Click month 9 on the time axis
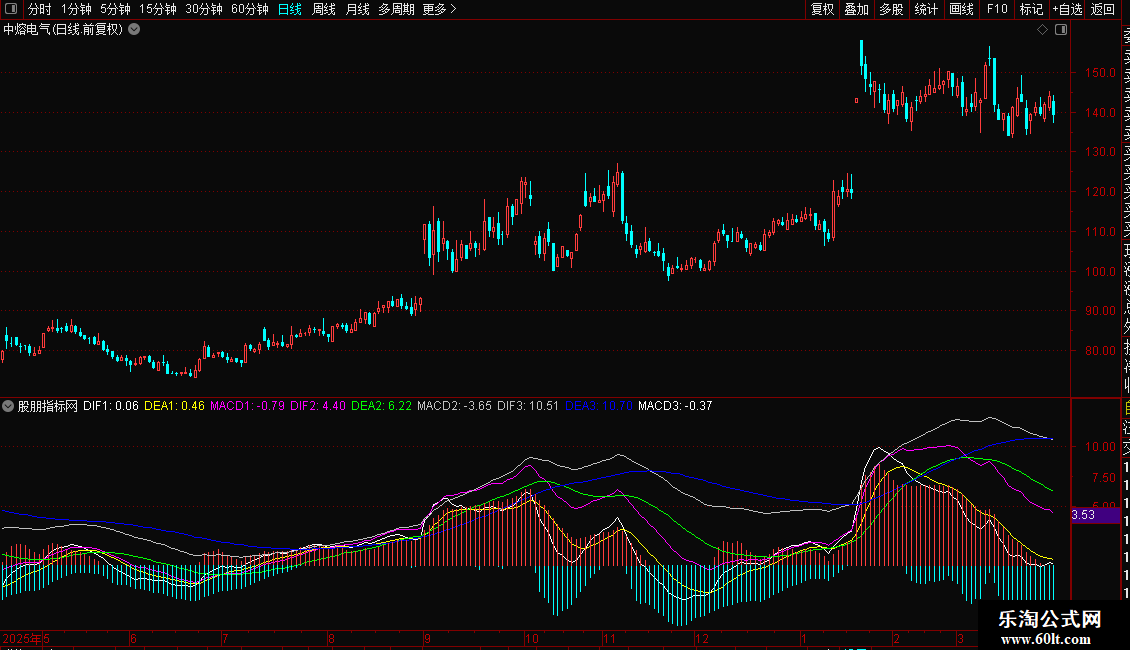The image size is (1130, 650). point(427,638)
